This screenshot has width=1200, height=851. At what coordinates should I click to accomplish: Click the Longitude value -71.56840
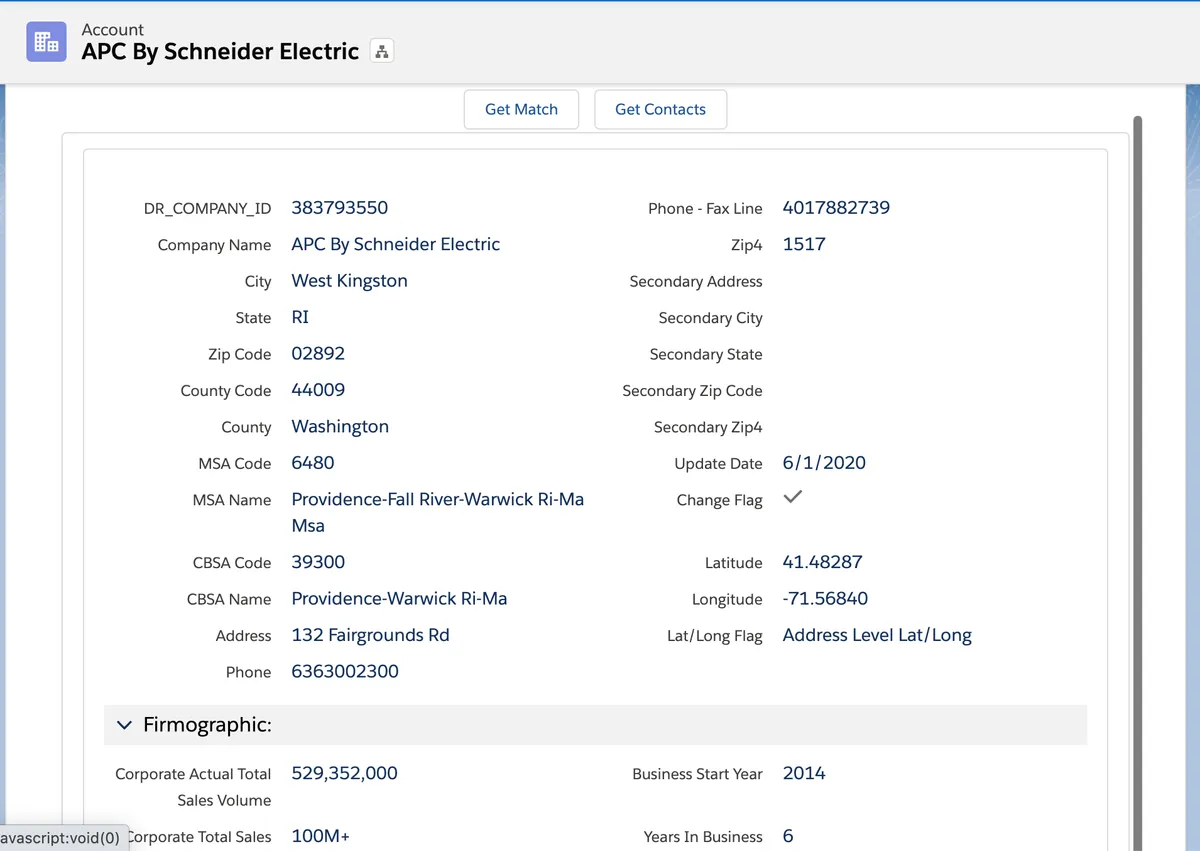pyautogui.click(x=825, y=599)
